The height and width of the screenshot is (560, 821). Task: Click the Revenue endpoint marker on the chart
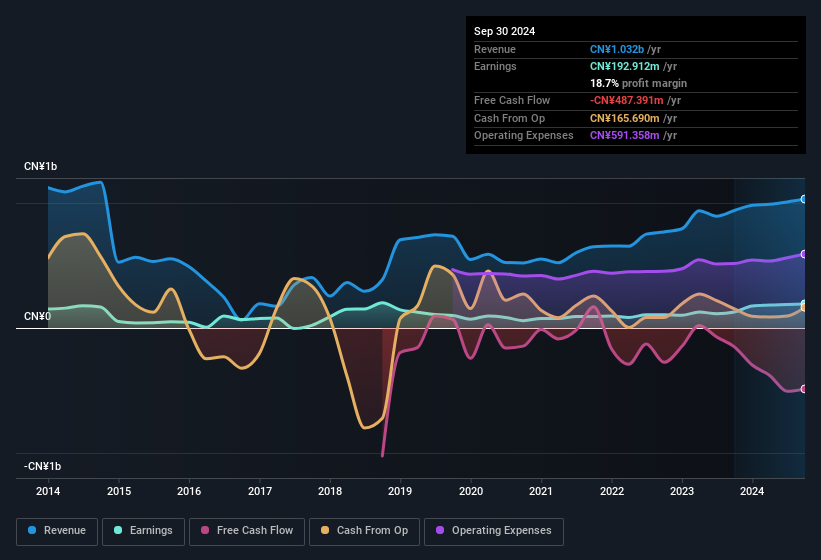tap(804, 199)
